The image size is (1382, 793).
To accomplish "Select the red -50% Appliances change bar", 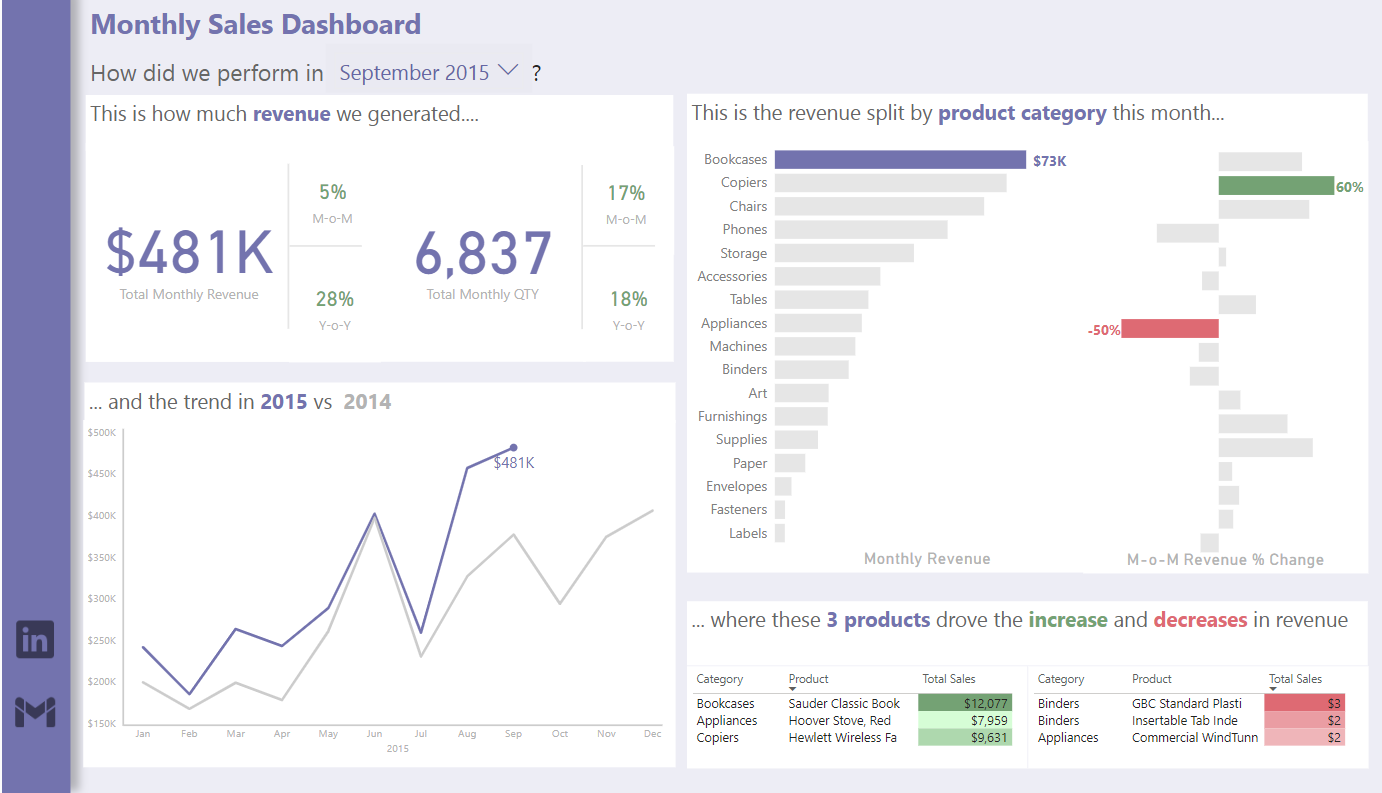I will 1169,329.
